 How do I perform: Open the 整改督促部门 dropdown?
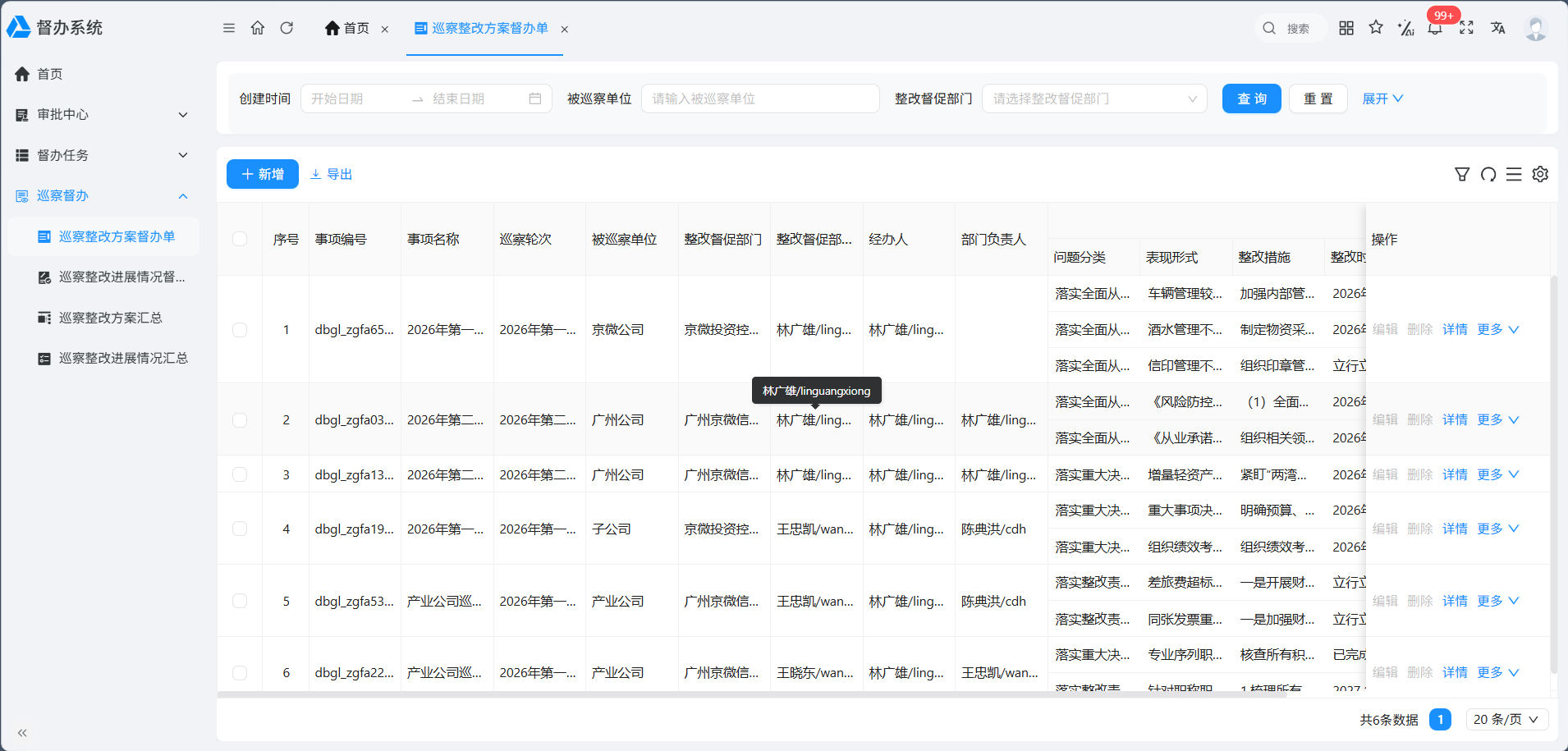1094,98
